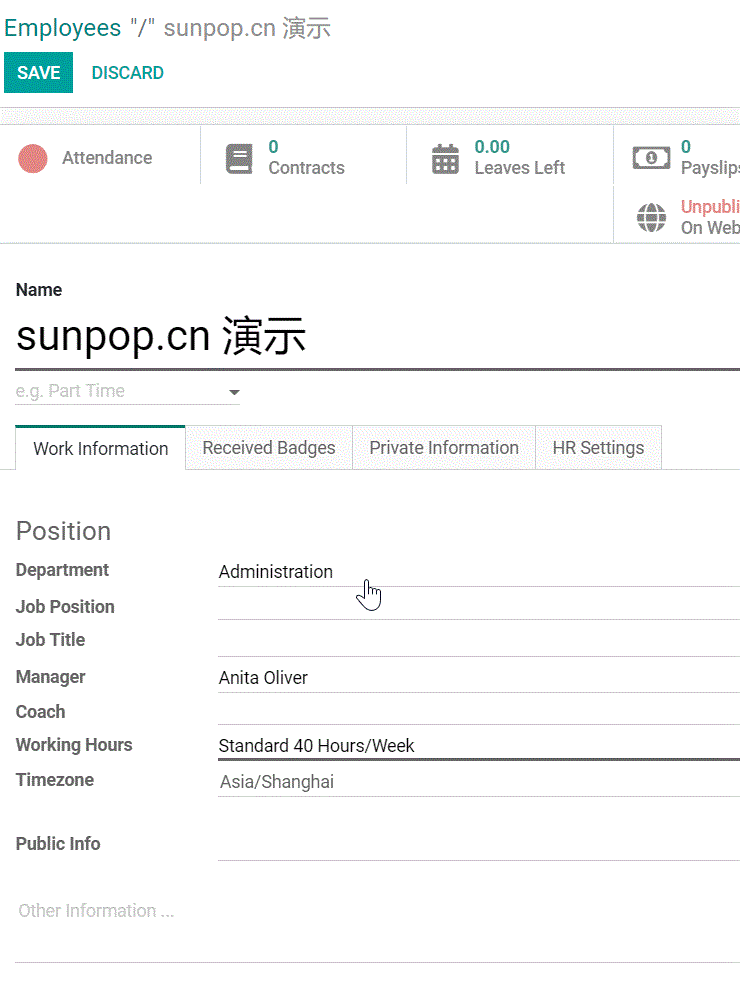Click the DISCARD button

coord(128,73)
